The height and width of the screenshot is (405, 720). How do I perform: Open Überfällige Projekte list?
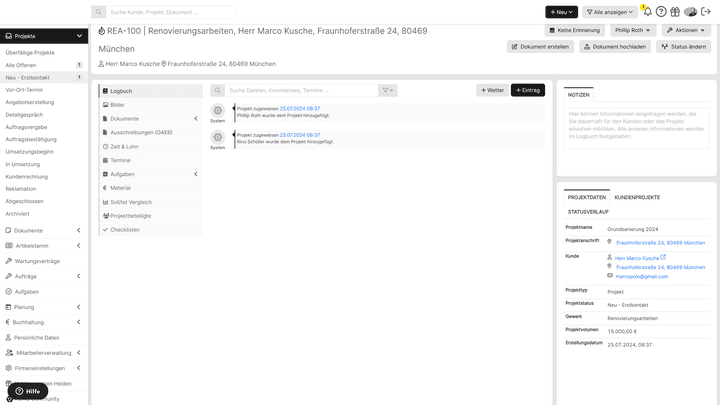(30, 53)
